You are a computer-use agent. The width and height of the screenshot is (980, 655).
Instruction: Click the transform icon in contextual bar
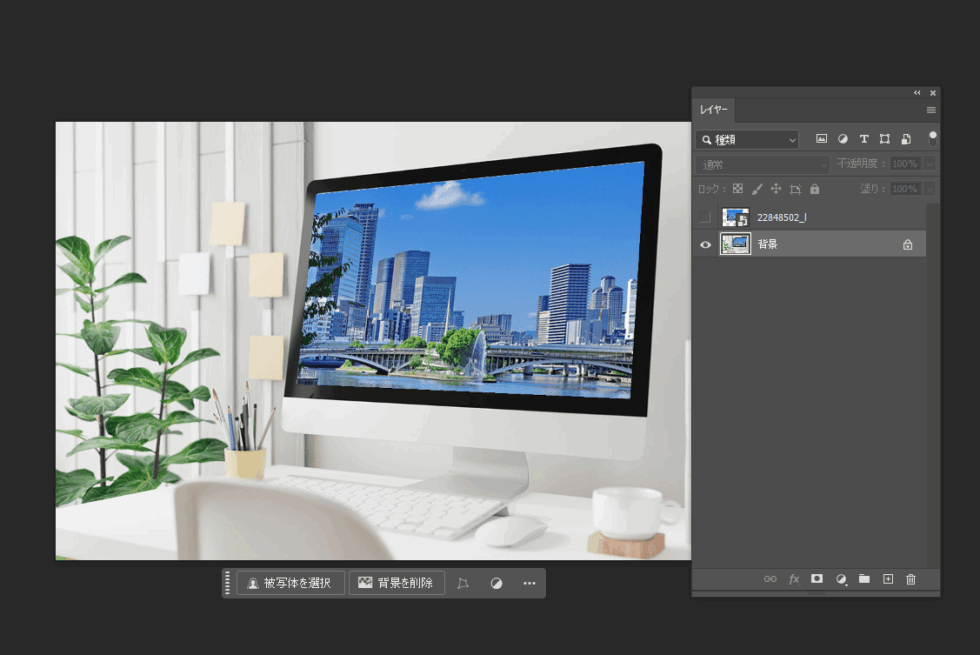coord(463,583)
